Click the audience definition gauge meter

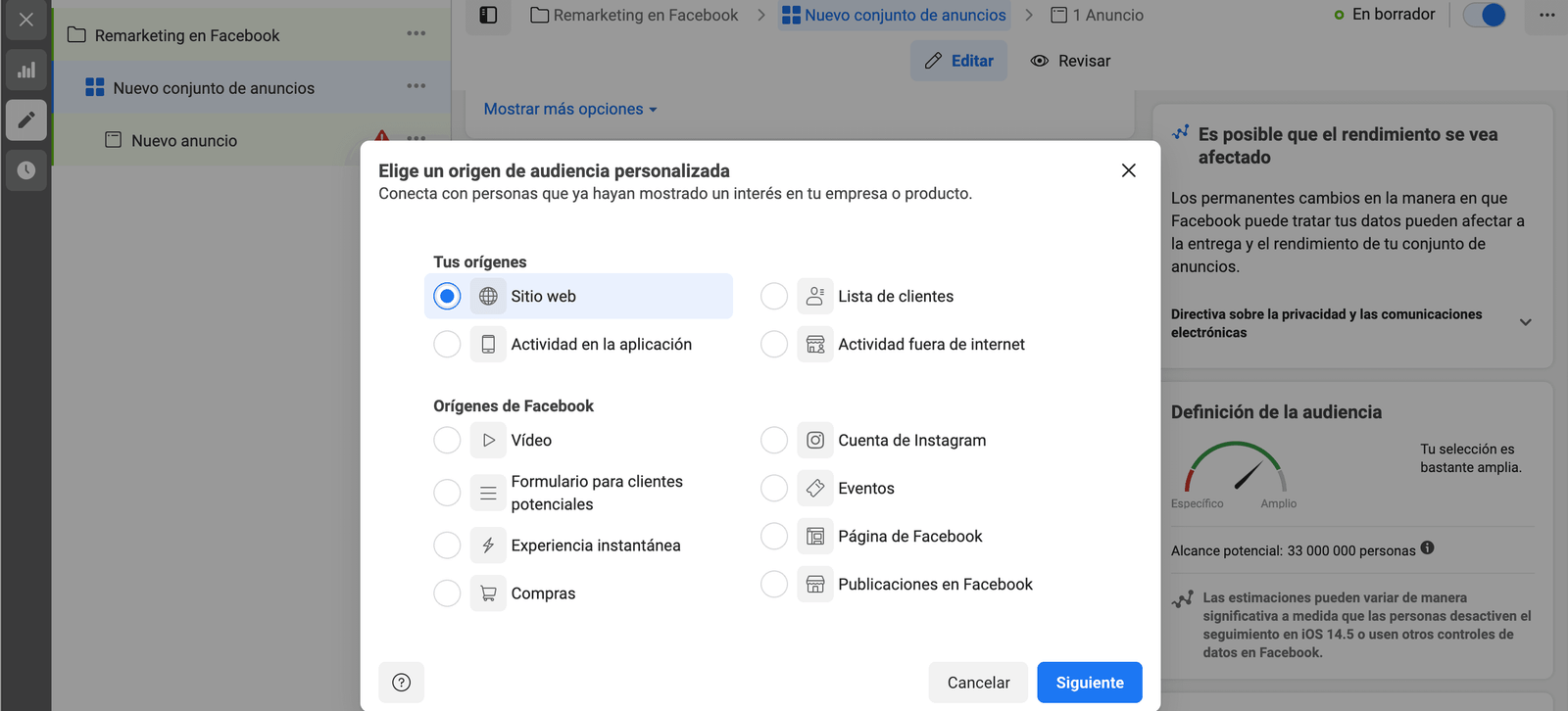pos(1235,468)
